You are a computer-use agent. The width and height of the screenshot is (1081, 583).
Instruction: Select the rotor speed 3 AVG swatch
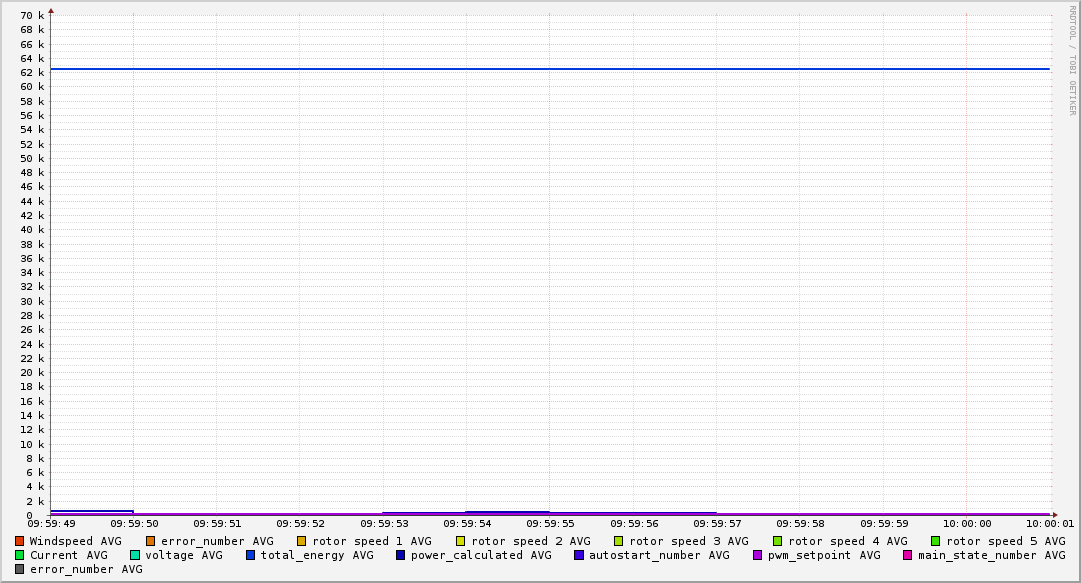[619, 541]
